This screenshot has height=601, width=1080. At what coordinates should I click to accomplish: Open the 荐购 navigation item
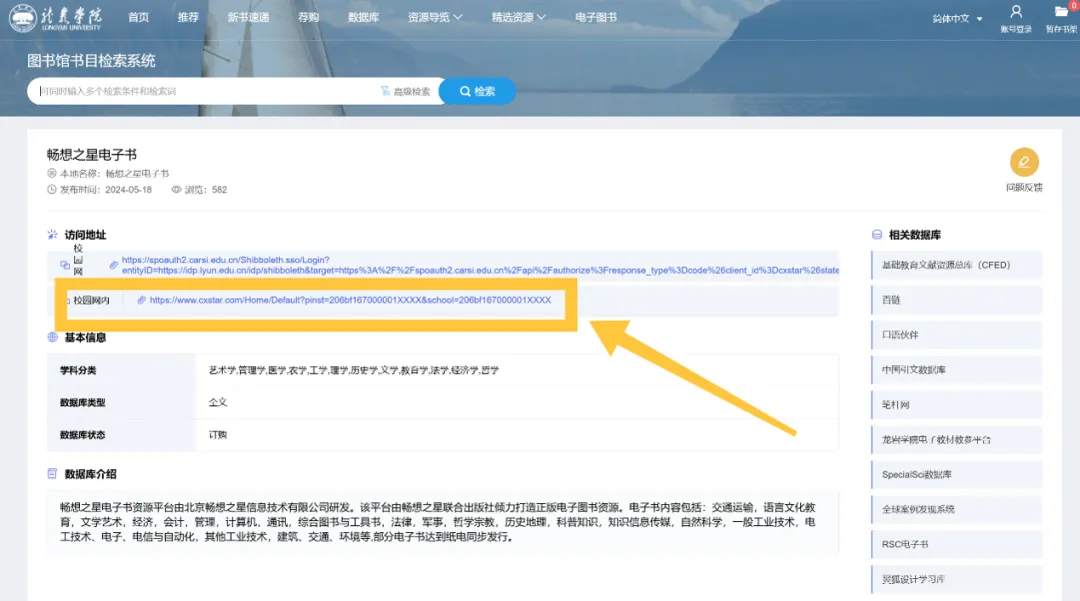[309, 17]
